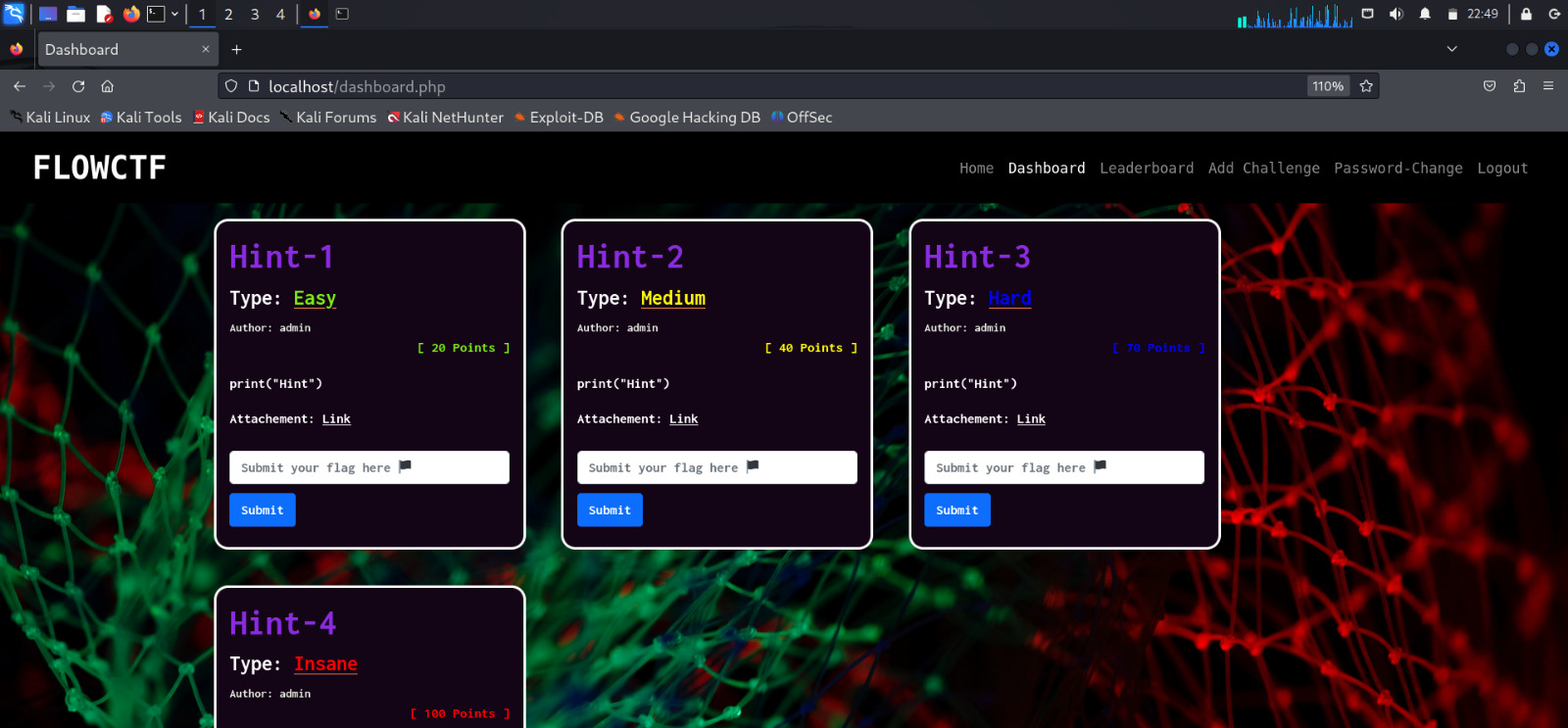1568x728 pixels.
Task: Open the Hint-1 attachment Link
Action: tap(336, 419)
